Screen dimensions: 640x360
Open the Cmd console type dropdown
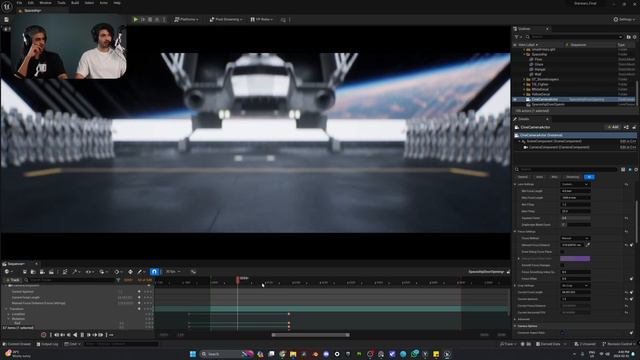click(71, 344)
